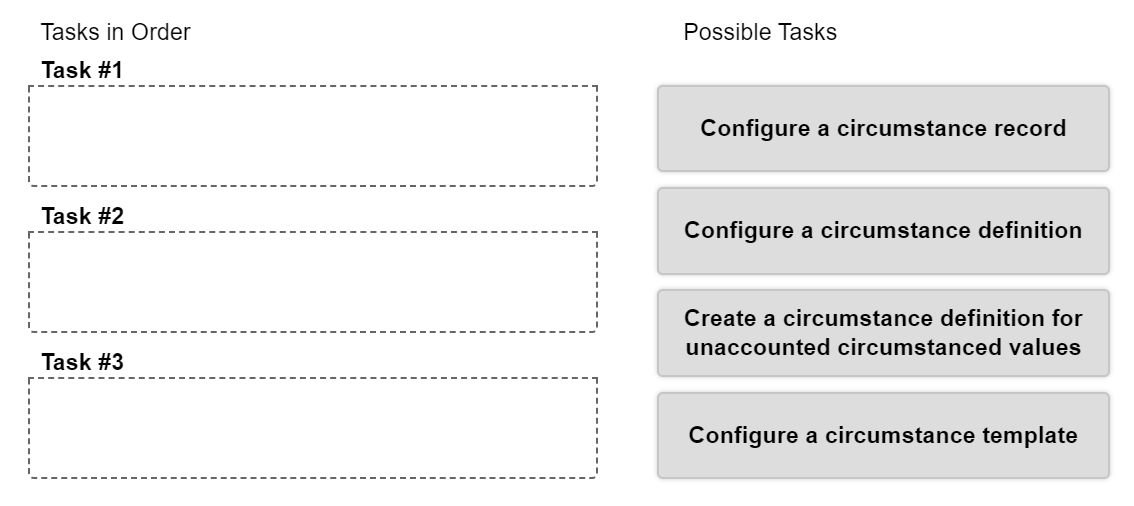Focus the dashed box under Task #3
1134x506 pixels.
313,428
